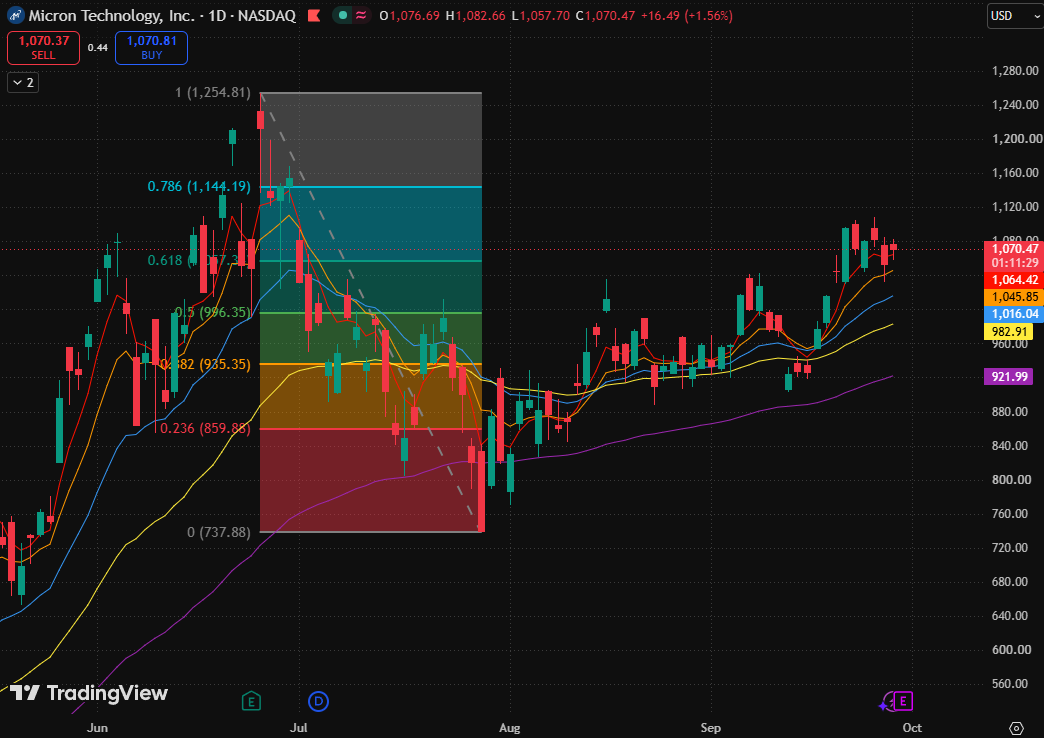Click the Open value 1,076.69
Screen dimensions: 1044x738
point(414,15)
